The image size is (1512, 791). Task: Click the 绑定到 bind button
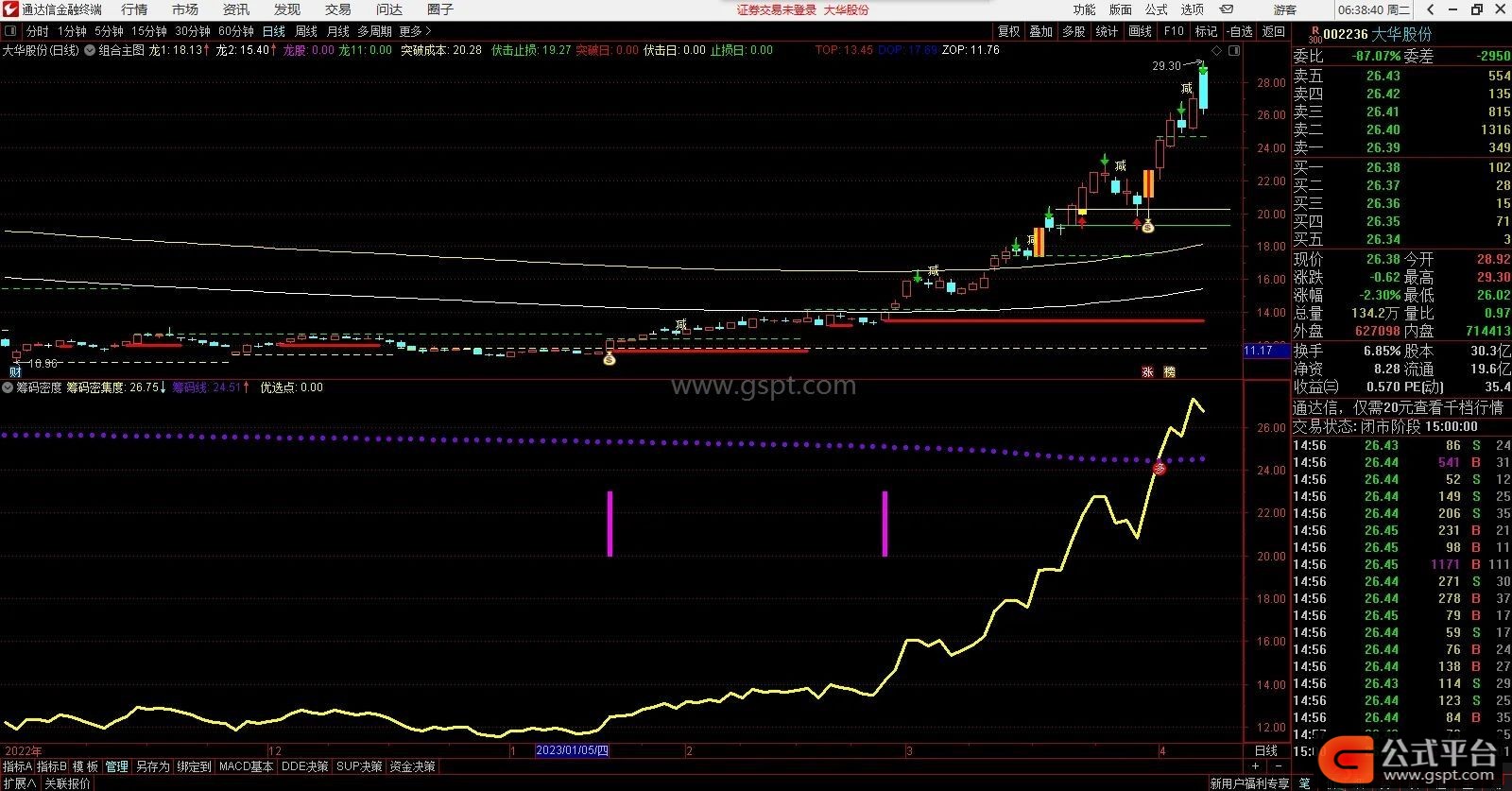pyautogui.click(x=194, y=766)
